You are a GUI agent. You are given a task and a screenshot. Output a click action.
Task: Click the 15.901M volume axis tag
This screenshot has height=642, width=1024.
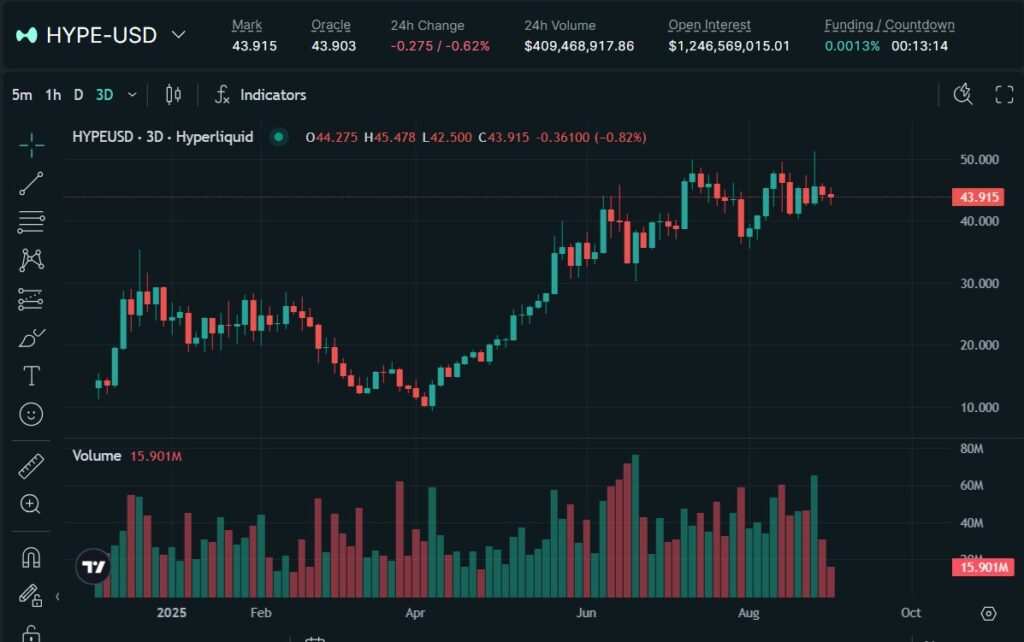[982, 567]
